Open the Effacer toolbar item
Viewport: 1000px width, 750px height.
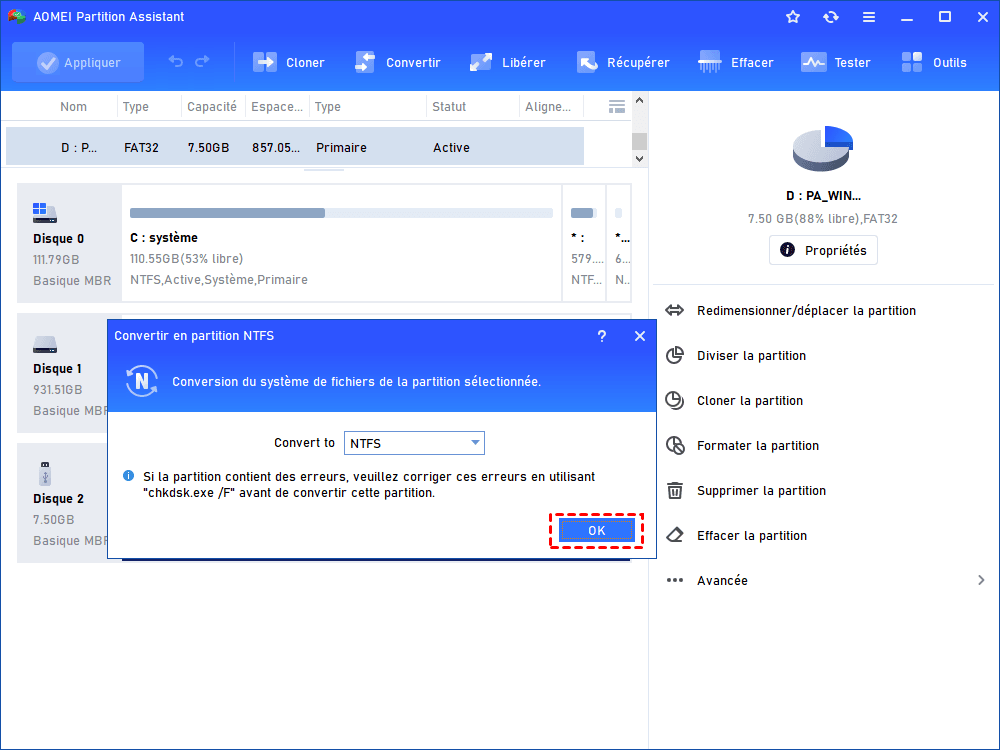point(735,62)
